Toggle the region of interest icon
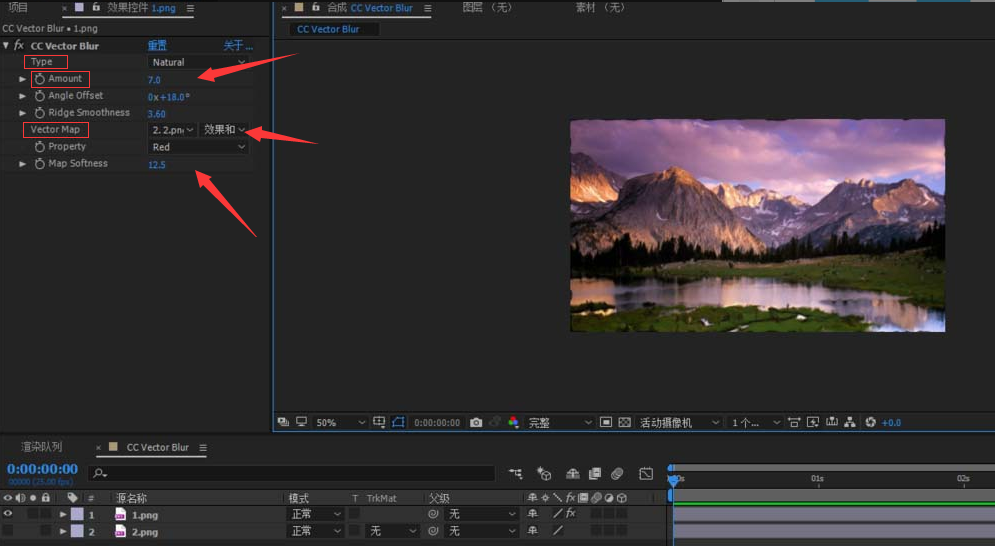This screenshot has height=546, width=995. [606, 422]
